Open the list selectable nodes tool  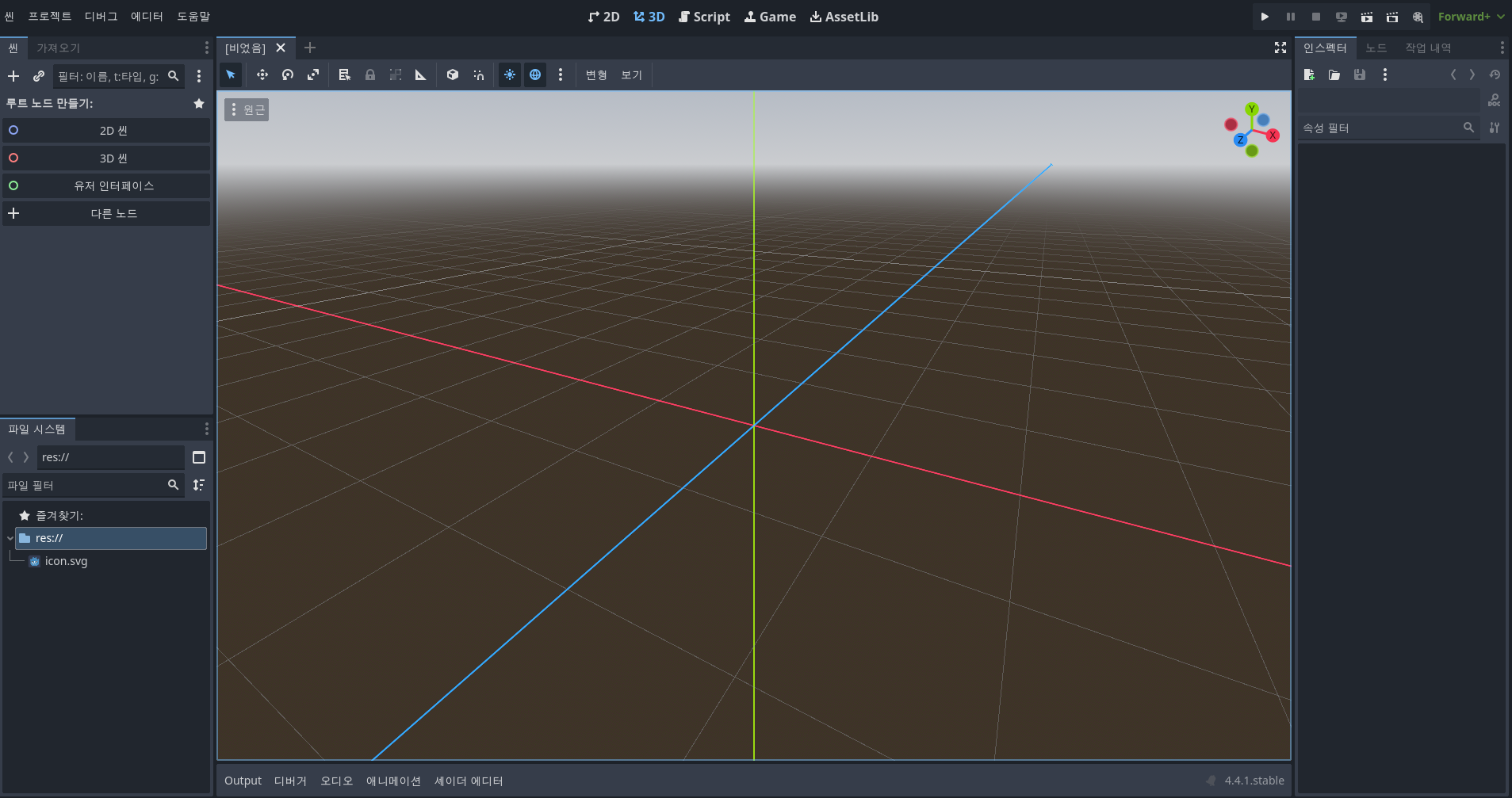coord(345,74)
